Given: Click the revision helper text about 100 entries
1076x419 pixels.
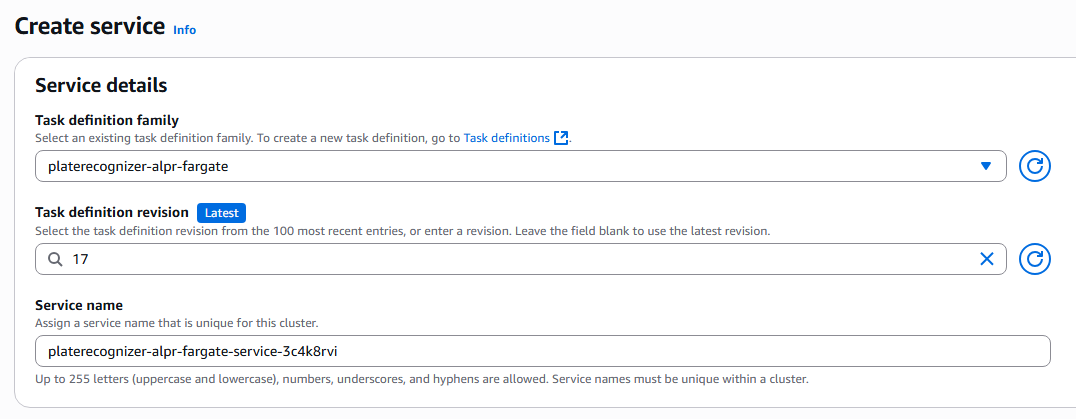Looking at the screenshot, I should point(402,231).
